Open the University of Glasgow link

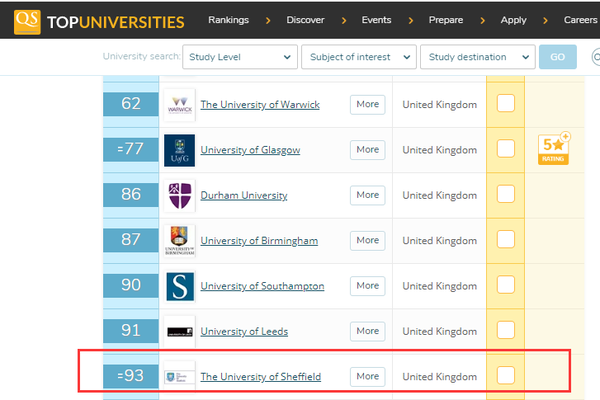[250, 150]
